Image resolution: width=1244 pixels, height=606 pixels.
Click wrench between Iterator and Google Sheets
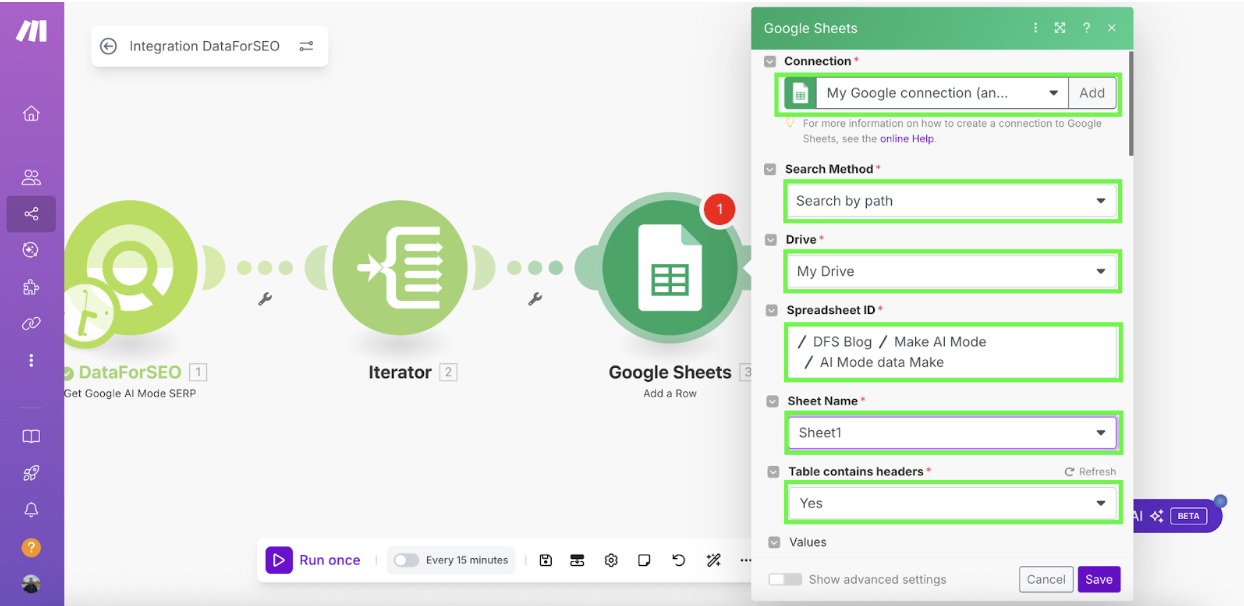[x=535, y=298]
